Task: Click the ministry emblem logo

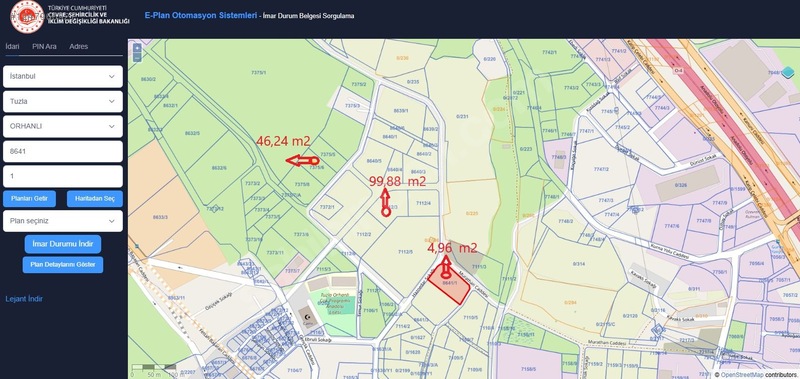Action: pos(27,17)
